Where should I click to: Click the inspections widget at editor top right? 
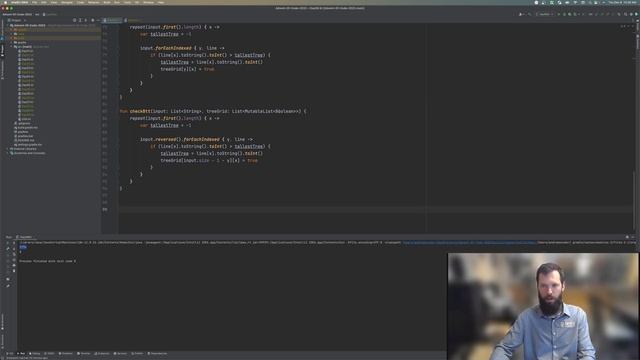(x=628, y=27)
